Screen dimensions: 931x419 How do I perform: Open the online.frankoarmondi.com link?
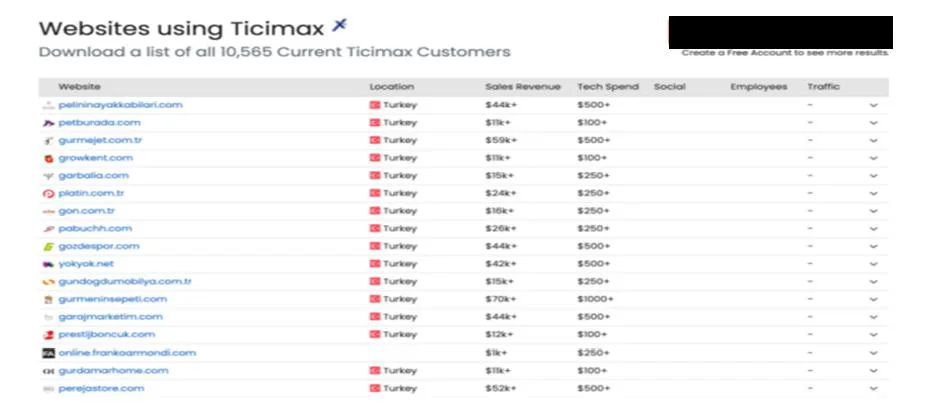127,353
